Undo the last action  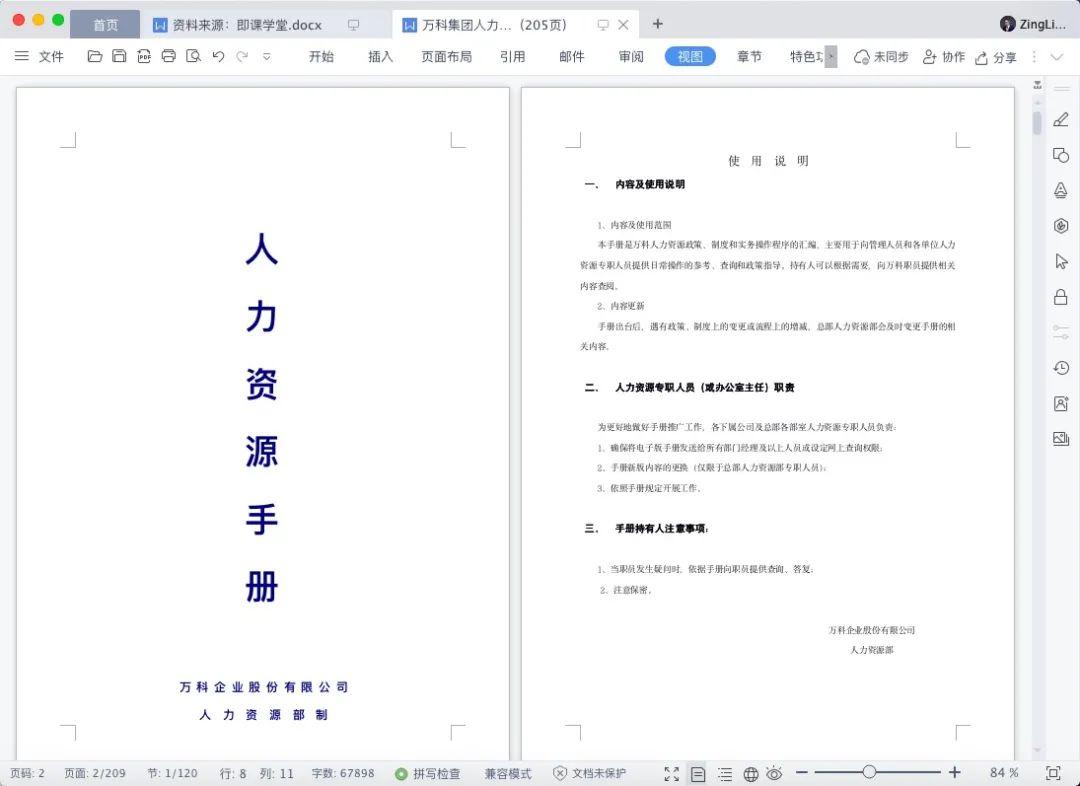pyautogui.click(x=218, y=56)
